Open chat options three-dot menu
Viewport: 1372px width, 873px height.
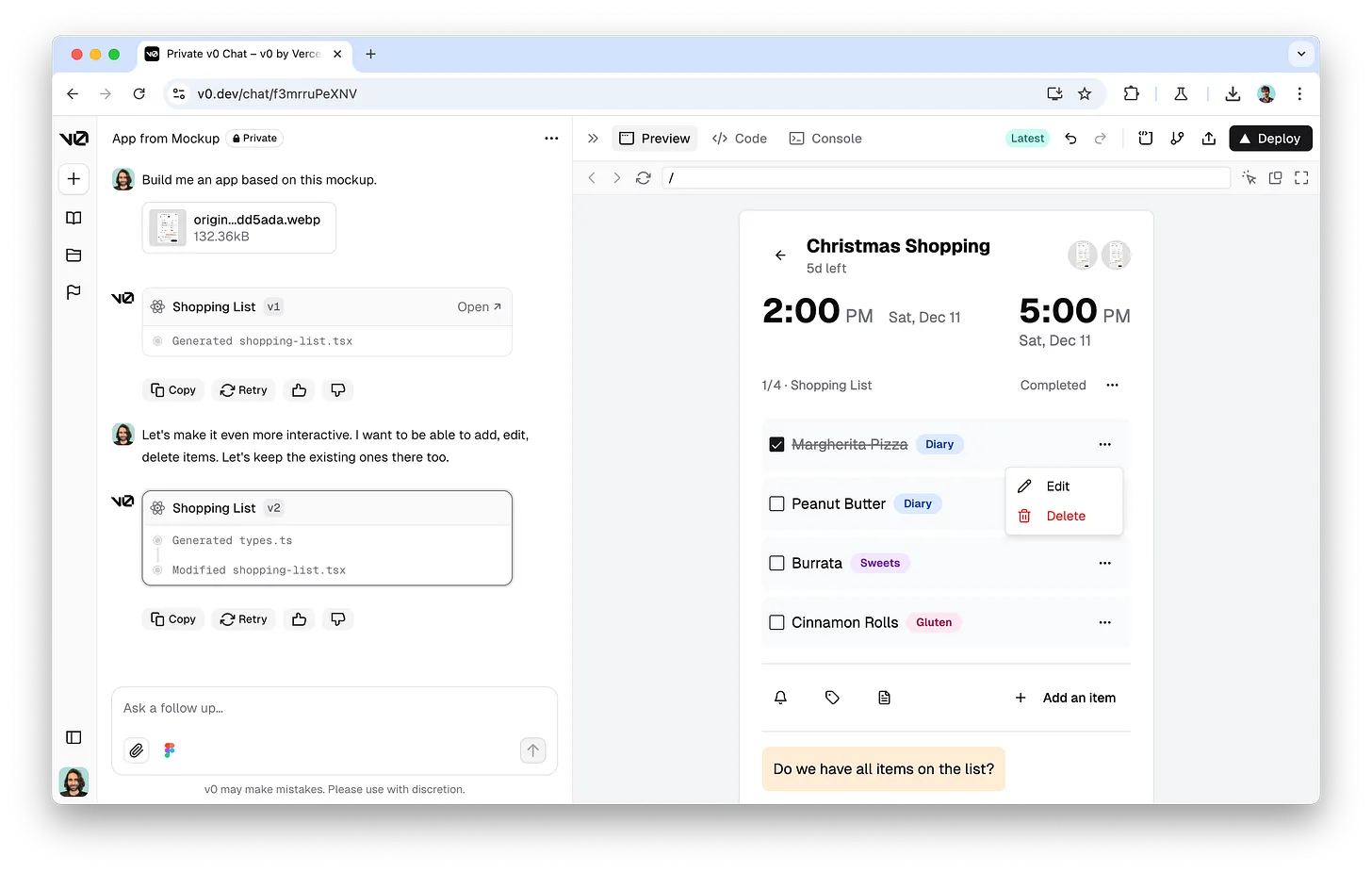pos(551,139)
